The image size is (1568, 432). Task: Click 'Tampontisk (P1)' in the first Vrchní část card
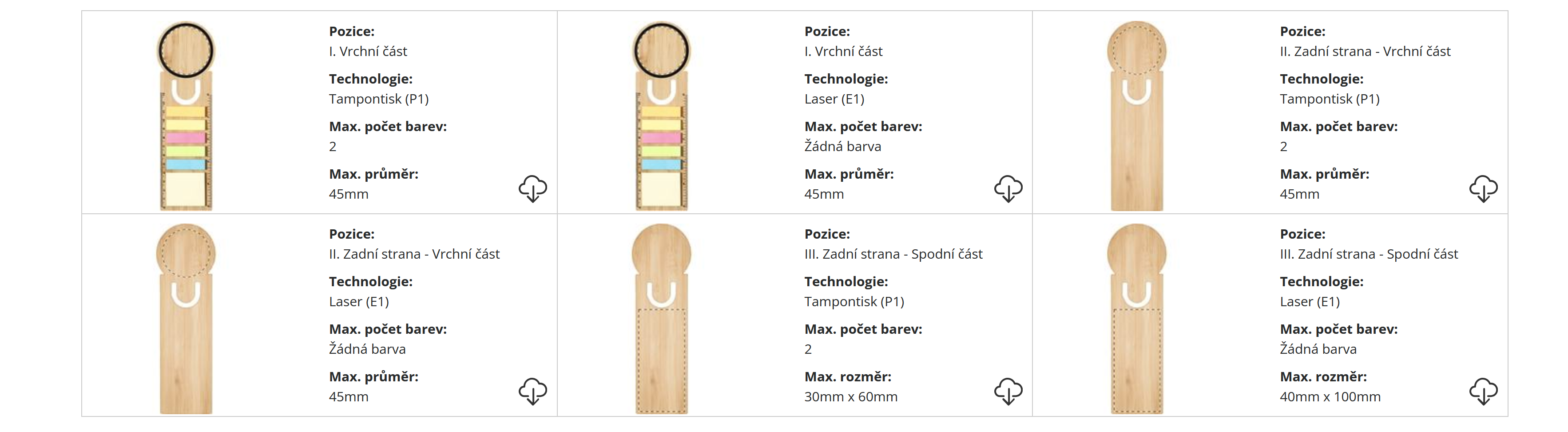[379, 99]
